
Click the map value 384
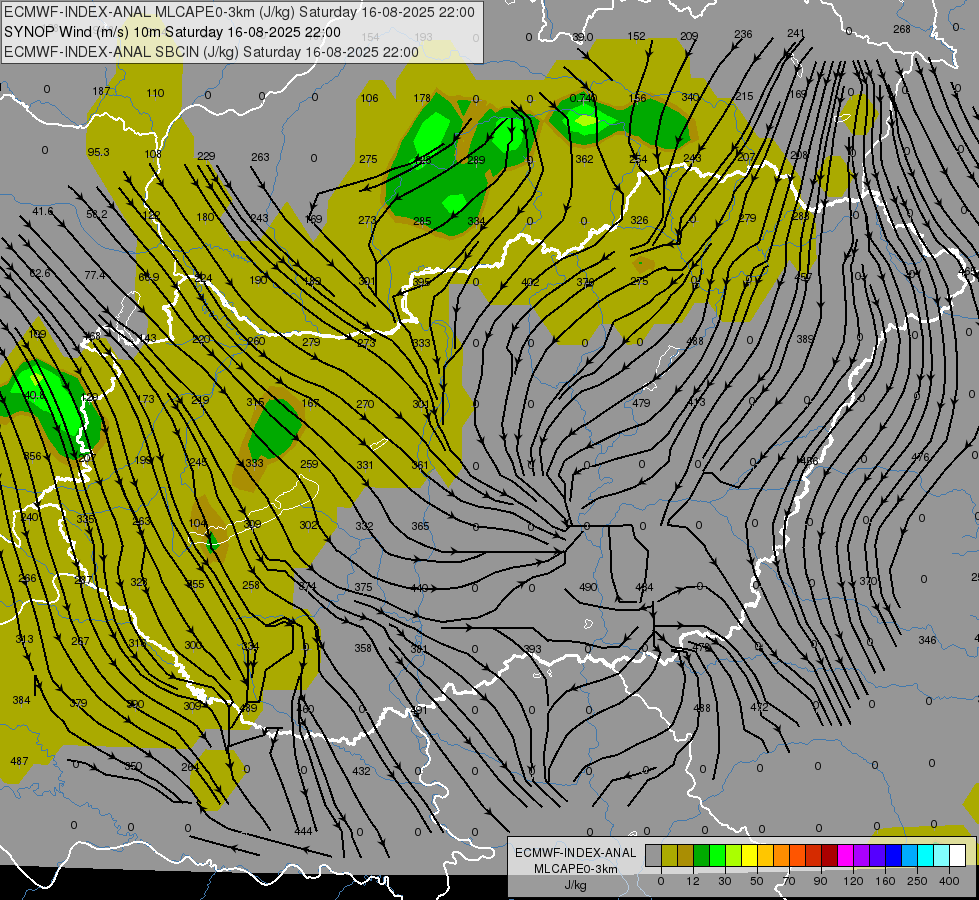pyautogui.click(x=21, y=700)
